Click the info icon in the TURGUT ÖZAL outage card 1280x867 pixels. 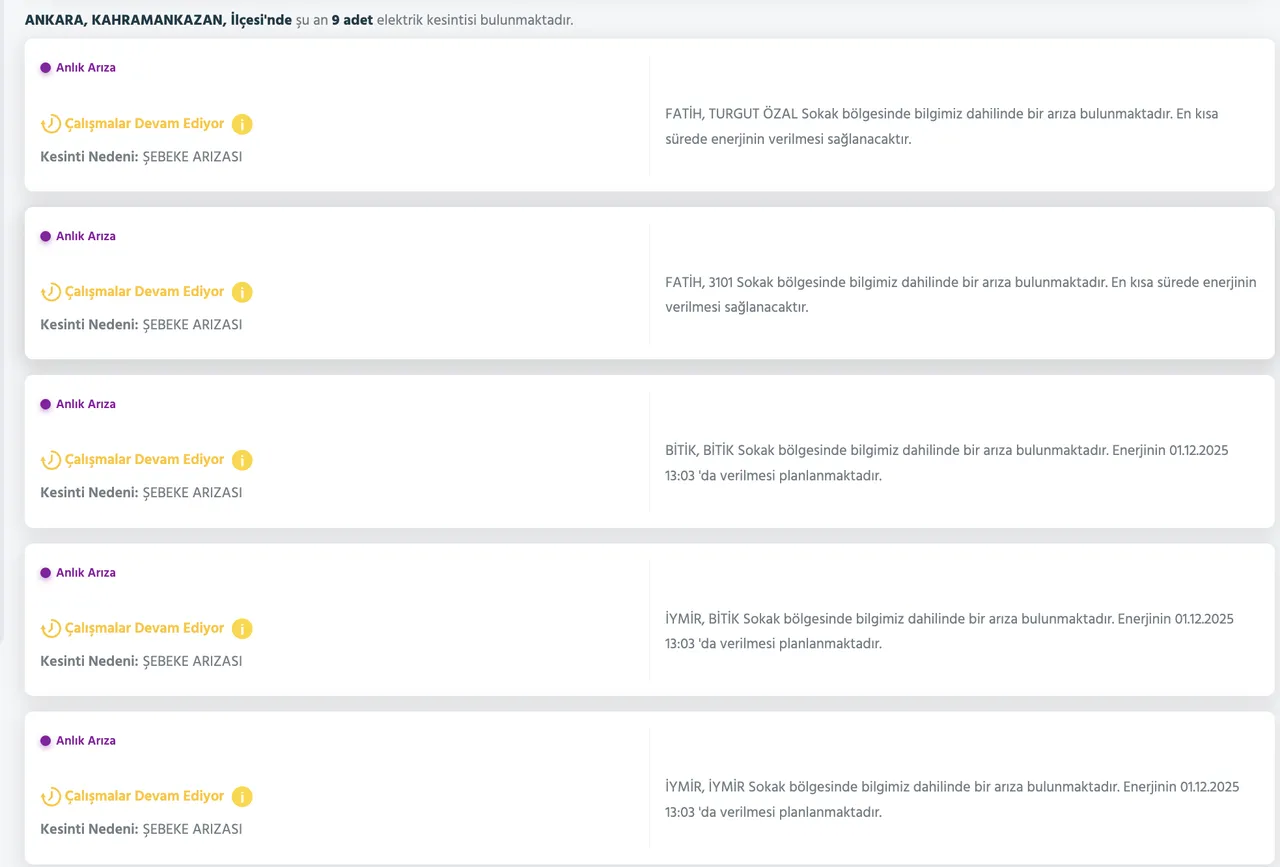click(x=242, y=125)
